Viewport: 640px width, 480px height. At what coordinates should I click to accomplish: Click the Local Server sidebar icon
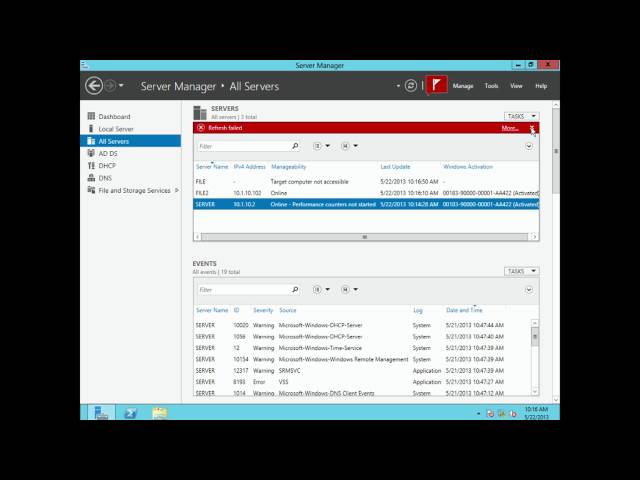91,129
